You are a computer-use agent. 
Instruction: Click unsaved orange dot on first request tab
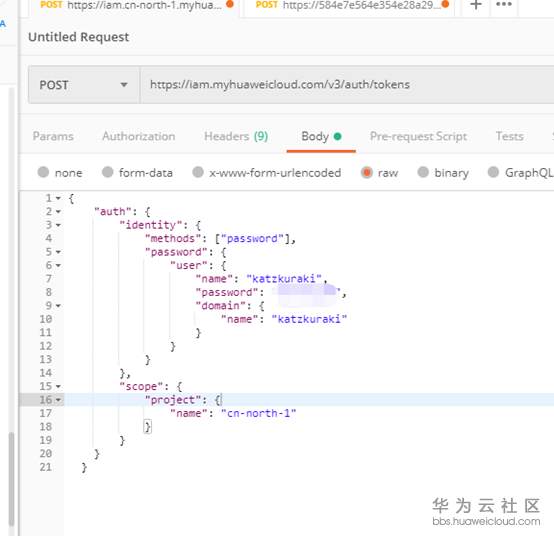(230, 4)
